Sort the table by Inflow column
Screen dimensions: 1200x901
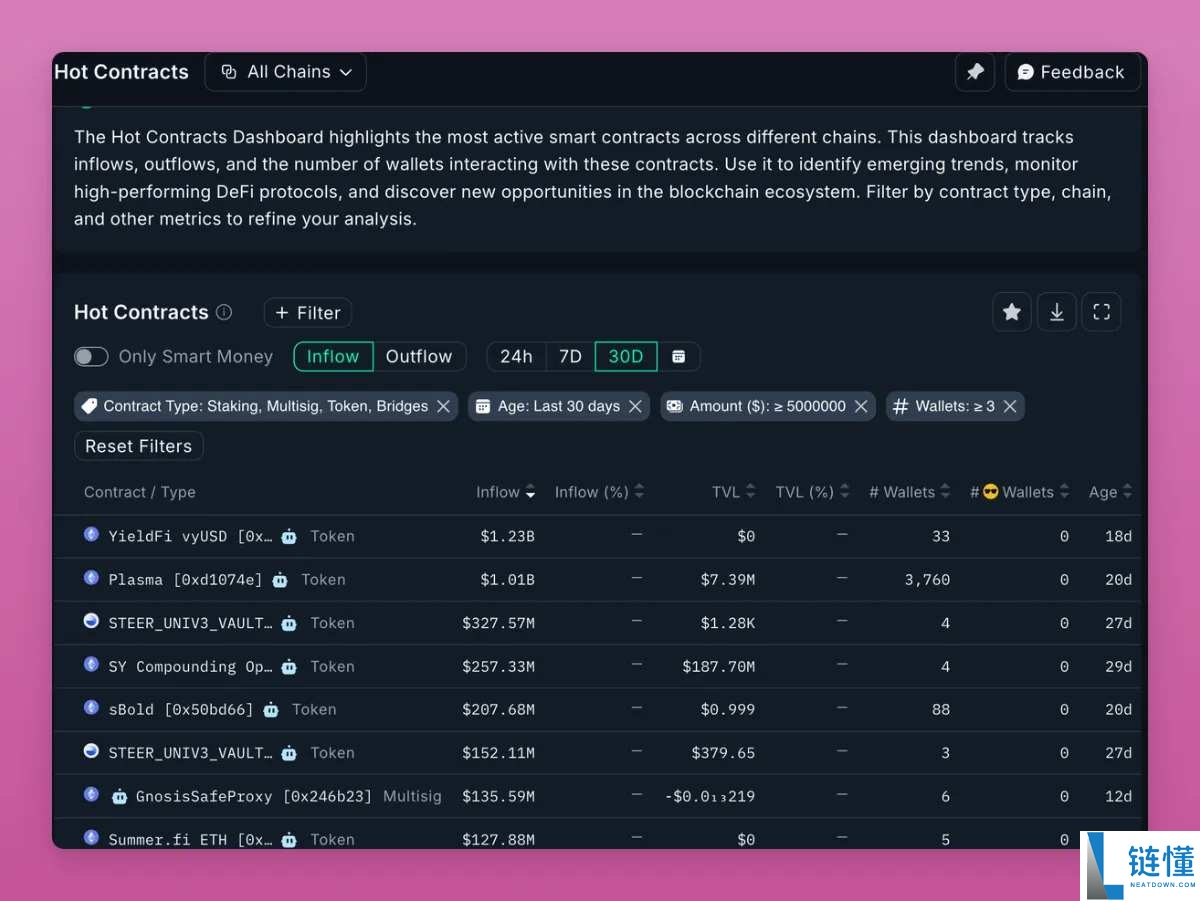[x=505, y=492]
